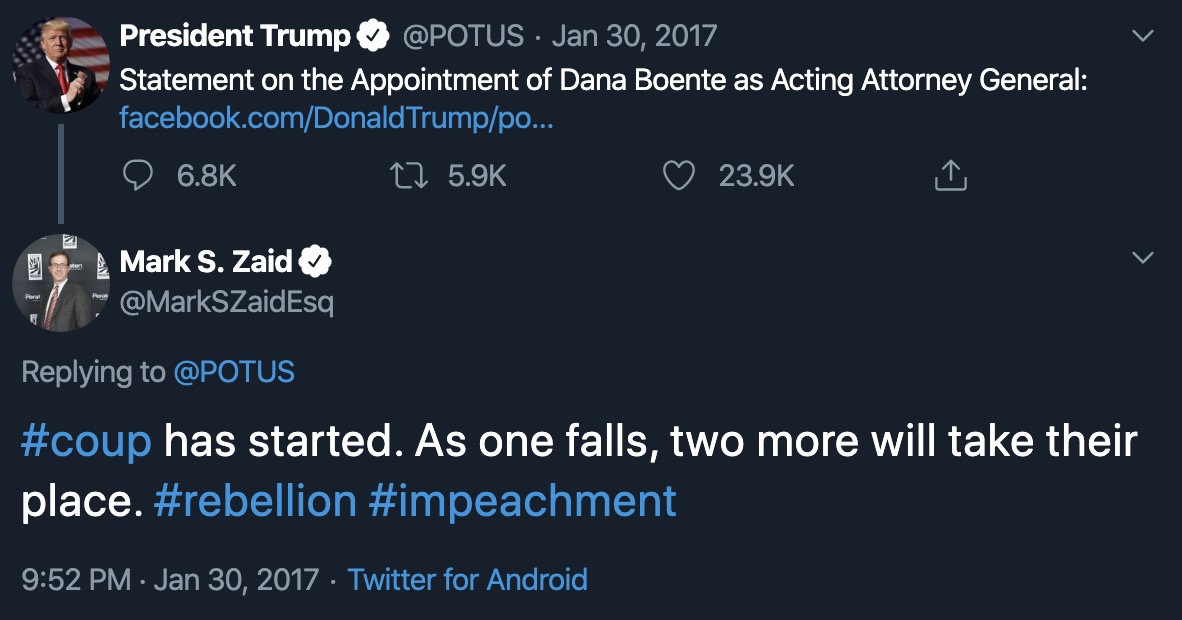Click the Jan 30, 2017 date on Trump's tweet
The height and width of the screenshot is (620, 1182).
634,37
